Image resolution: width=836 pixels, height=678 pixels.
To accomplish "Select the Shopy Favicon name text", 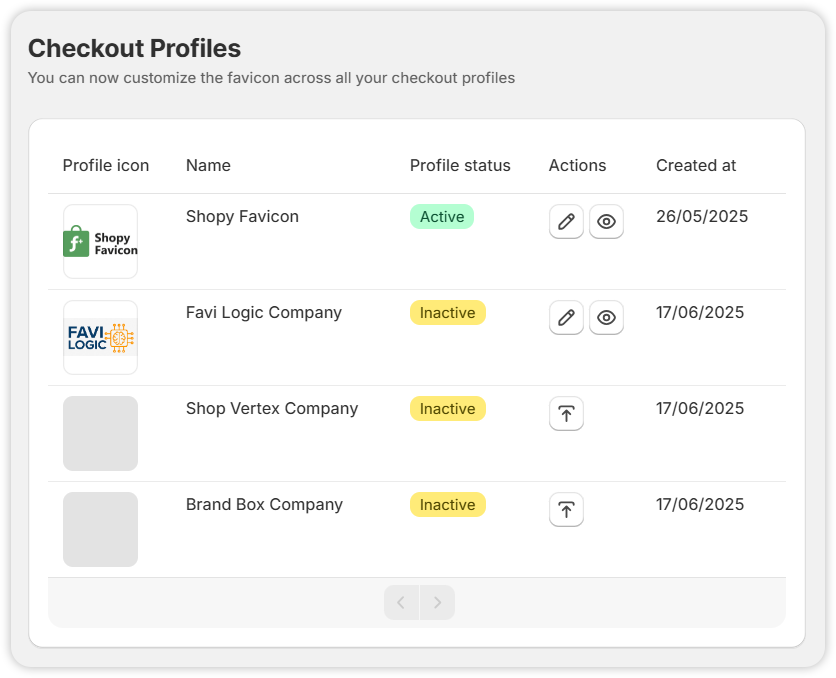I will (x=242, y=216).
